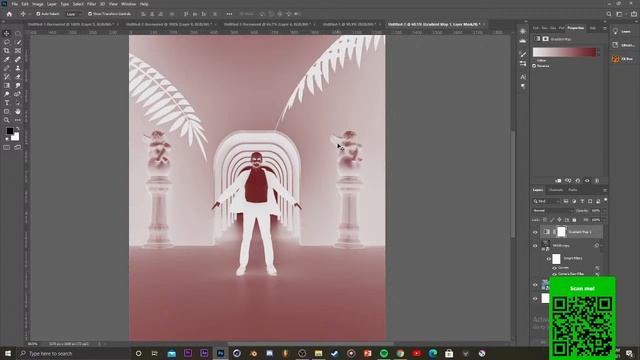Image resolution: width=640 pixels, height=360 pixels.
Task: Switch to the Paths tab
Action: pos(573,190)
